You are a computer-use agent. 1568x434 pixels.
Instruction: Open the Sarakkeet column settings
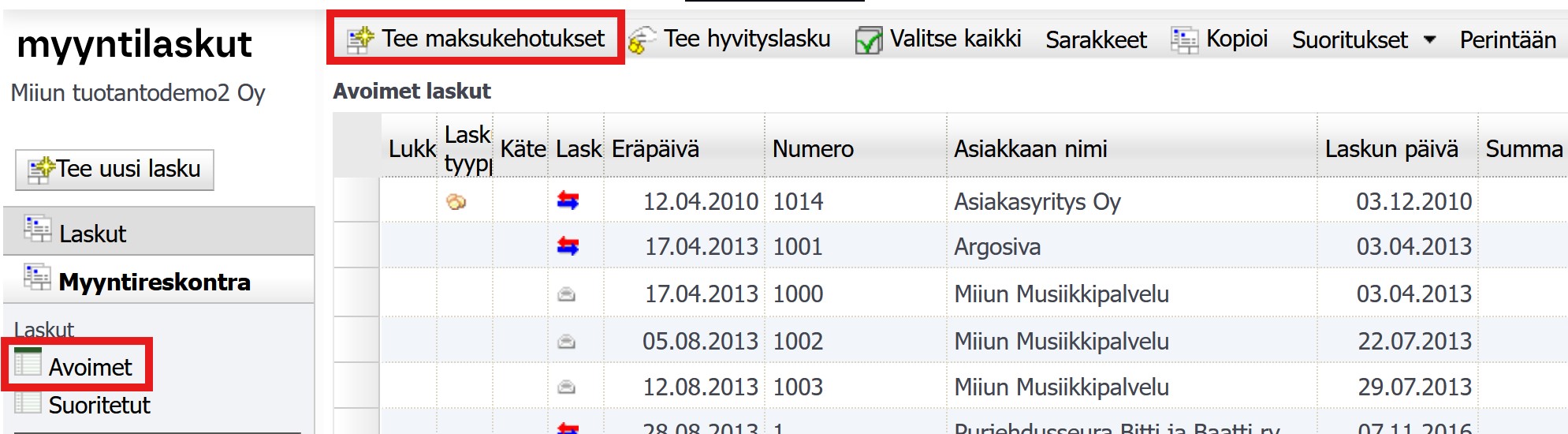1096,39
